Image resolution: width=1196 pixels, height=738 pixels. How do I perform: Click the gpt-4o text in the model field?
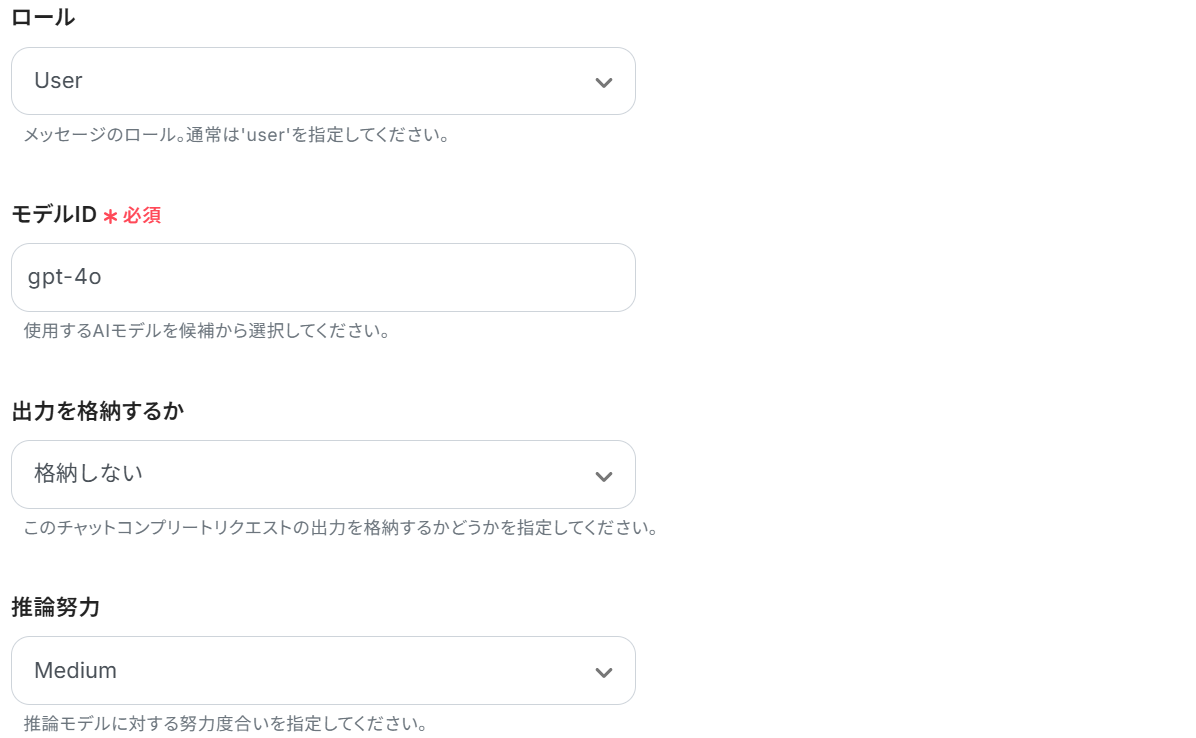[65, 277]
